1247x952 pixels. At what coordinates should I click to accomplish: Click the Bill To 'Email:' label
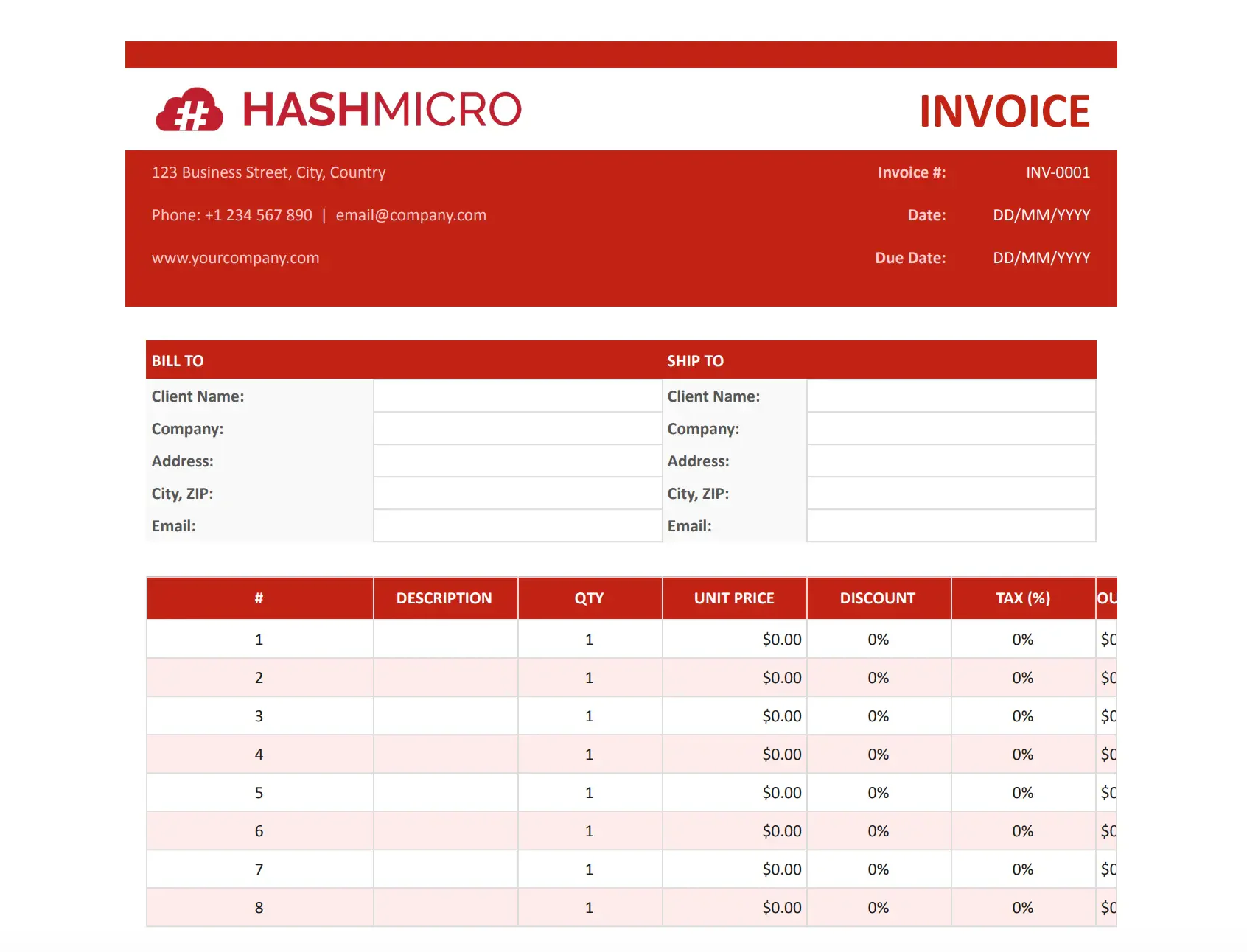173,526
